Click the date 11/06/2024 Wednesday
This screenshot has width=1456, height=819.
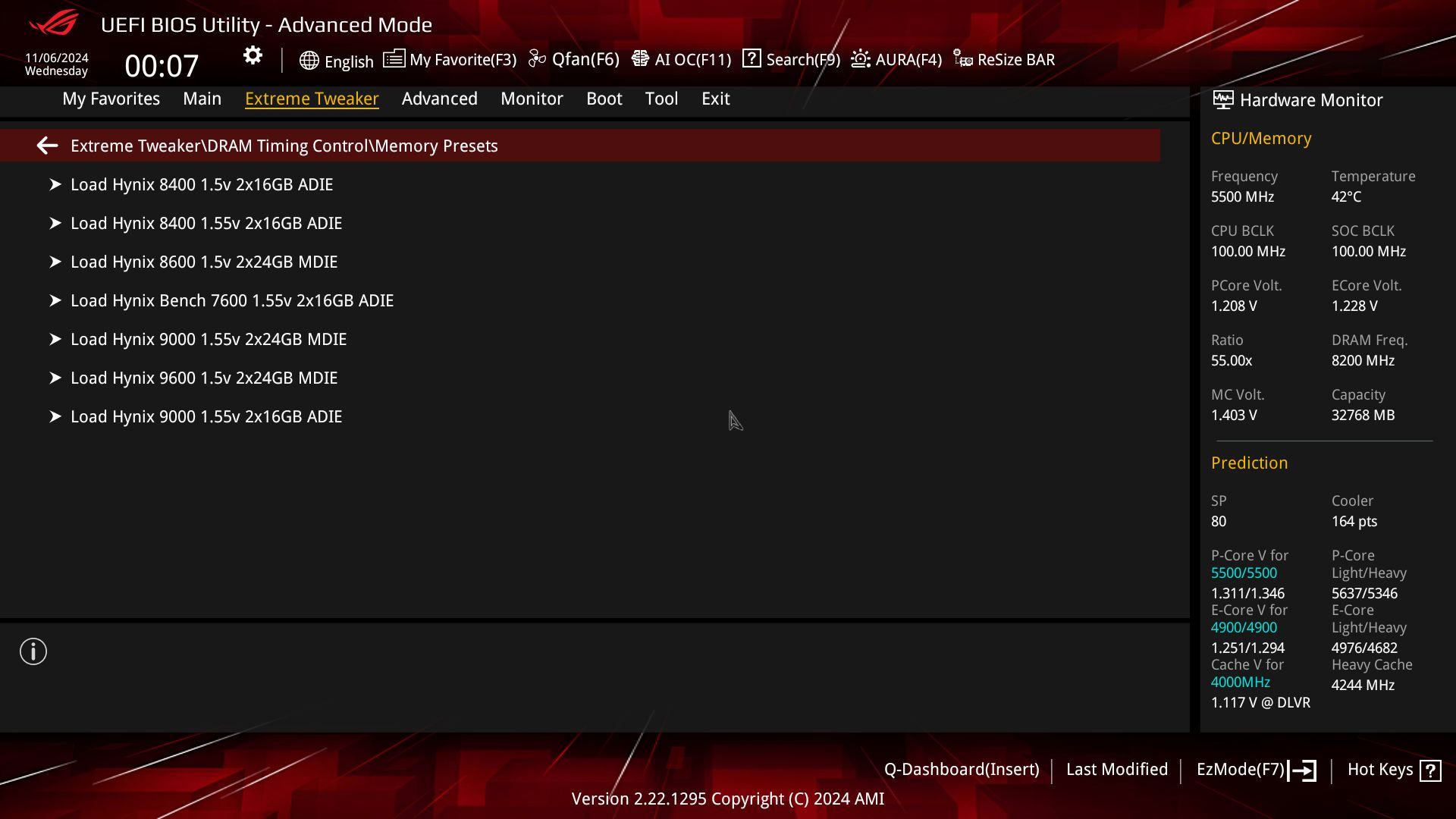(x=56, y=64)
